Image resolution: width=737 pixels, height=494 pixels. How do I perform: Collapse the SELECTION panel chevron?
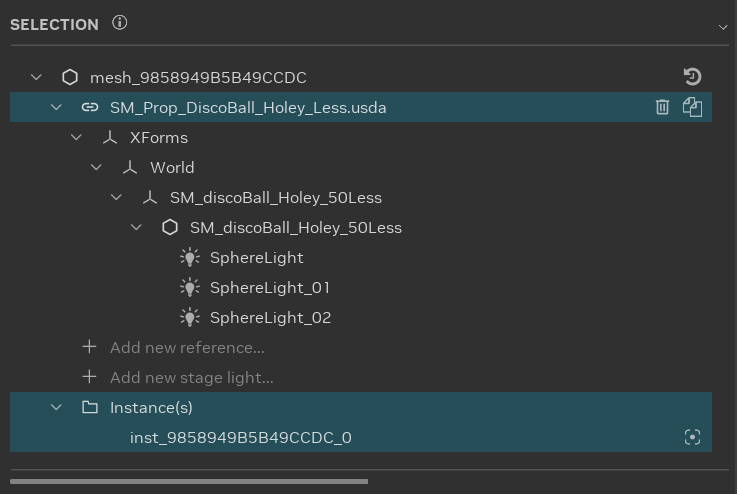point(723,27)
